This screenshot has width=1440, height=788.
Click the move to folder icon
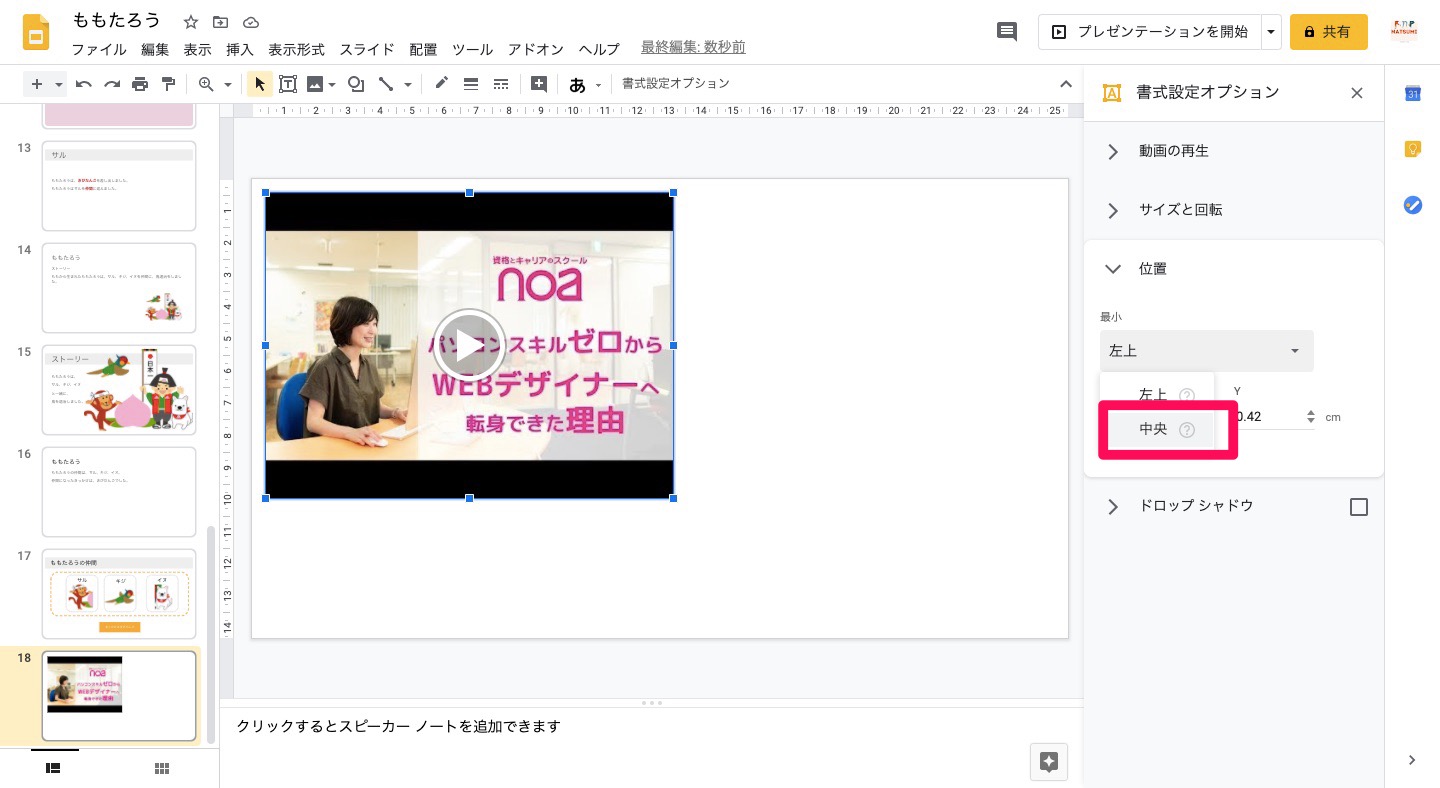pyautogui.click(x=221, y=22)
